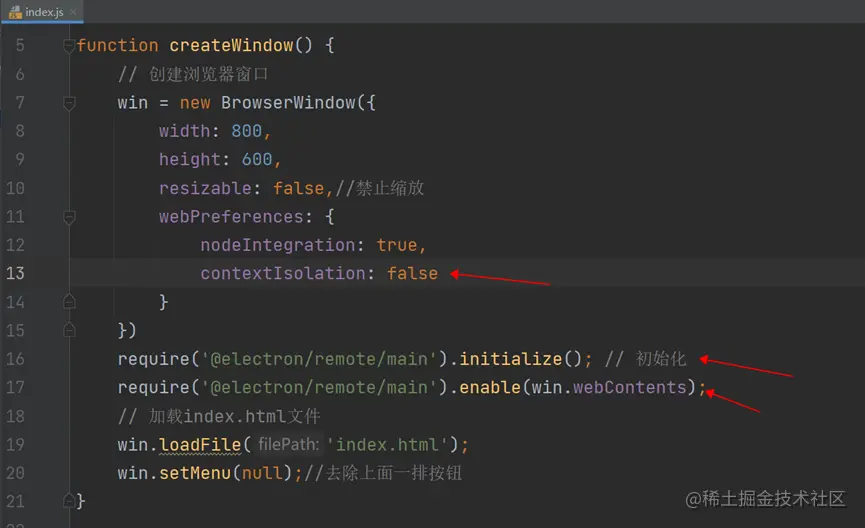Click the contextIsolation false value
The width and height of the screenshot is (865, 528).
[412, 273]
